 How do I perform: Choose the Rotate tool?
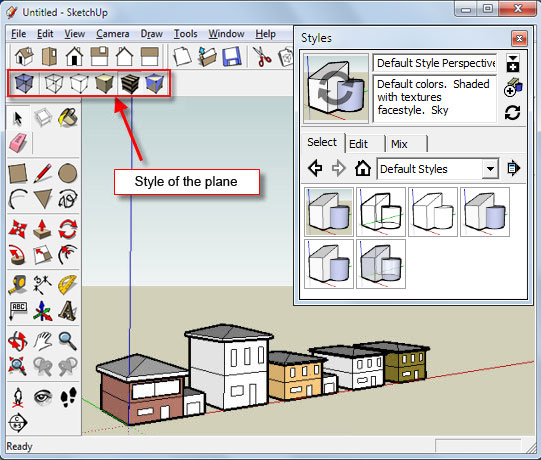[68, 229]
